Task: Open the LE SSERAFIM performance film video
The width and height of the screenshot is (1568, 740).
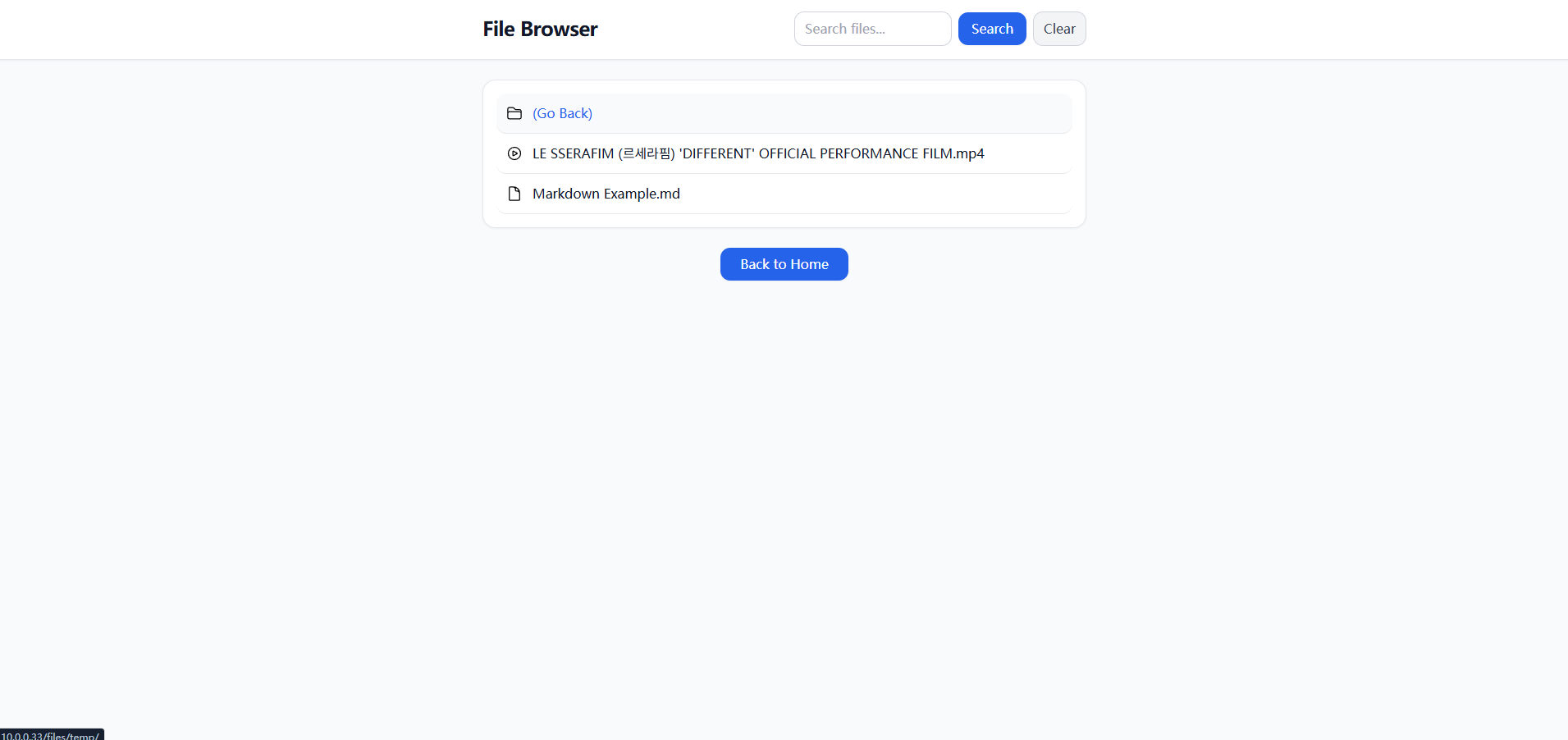Action: pyautogui.click(x=757, y=153)
